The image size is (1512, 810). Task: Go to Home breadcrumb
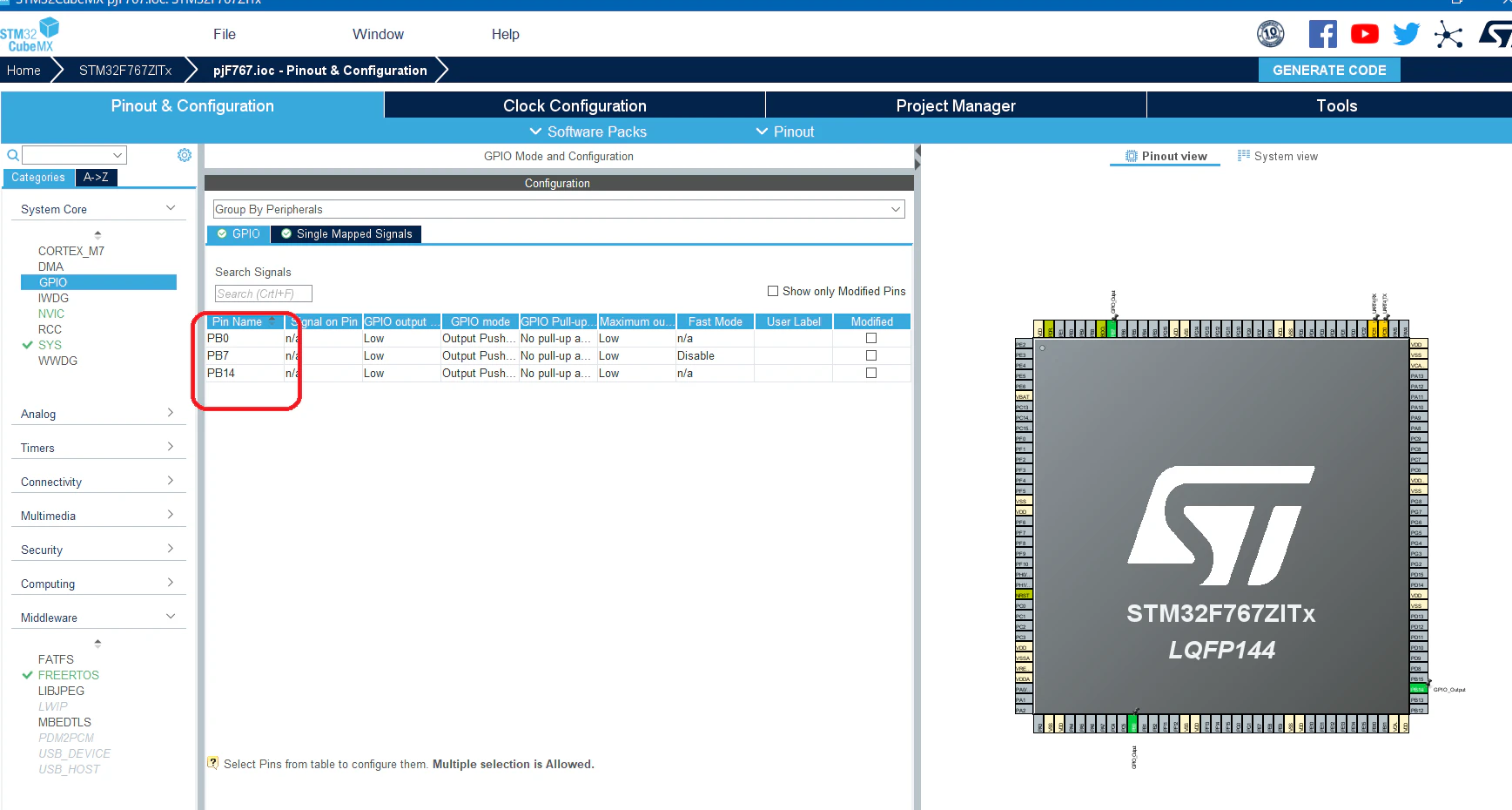tap(24, 71)
